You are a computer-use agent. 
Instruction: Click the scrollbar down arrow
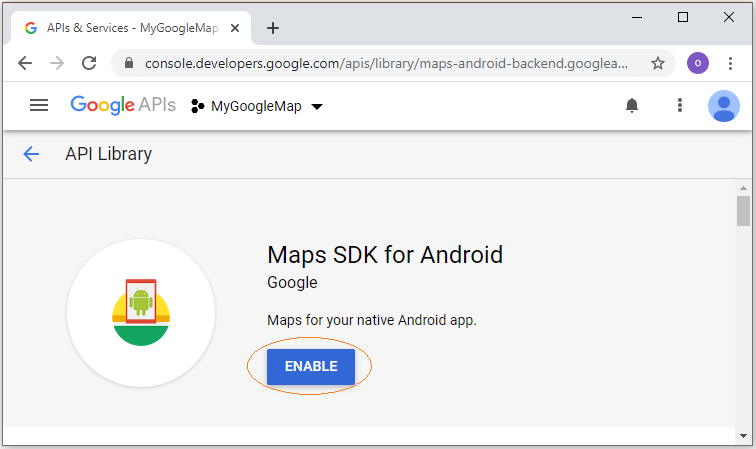(743, 436)
